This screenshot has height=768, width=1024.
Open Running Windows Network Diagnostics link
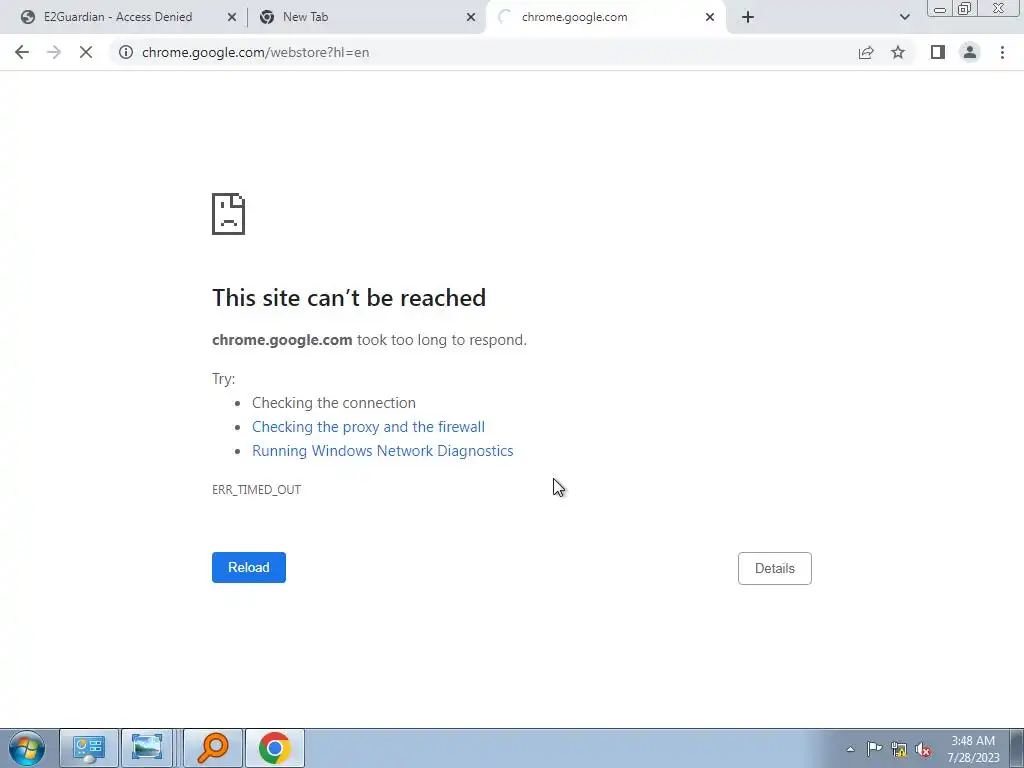(x=383, y=451)
